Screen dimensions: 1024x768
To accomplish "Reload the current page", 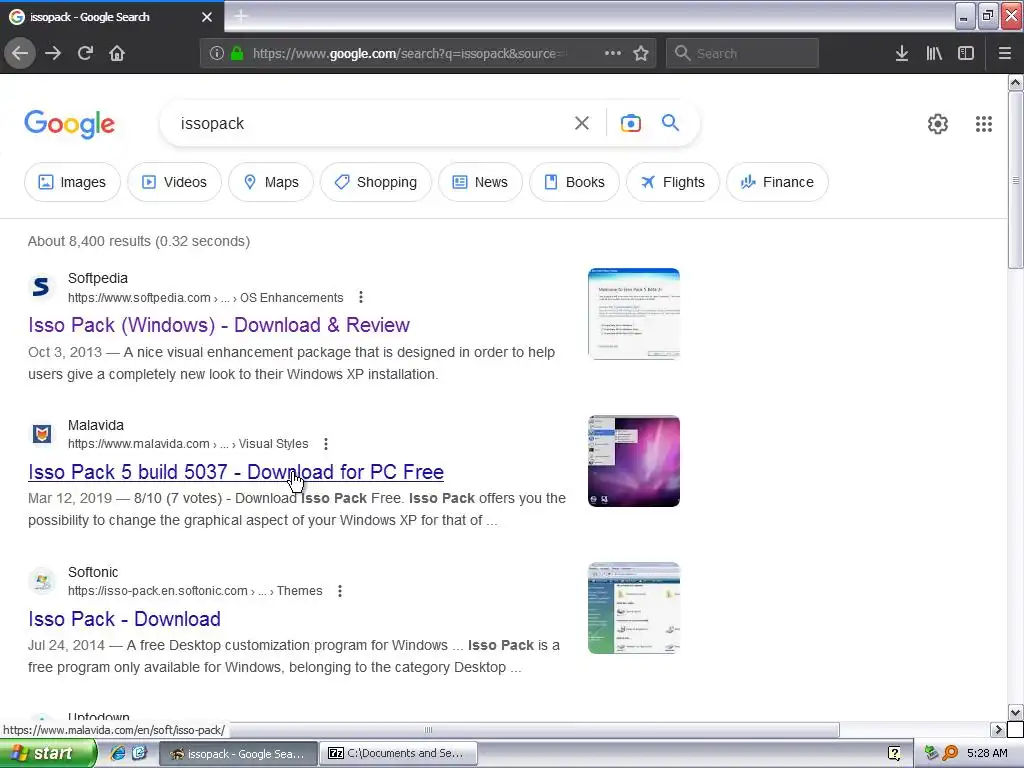I will [85, 54].
